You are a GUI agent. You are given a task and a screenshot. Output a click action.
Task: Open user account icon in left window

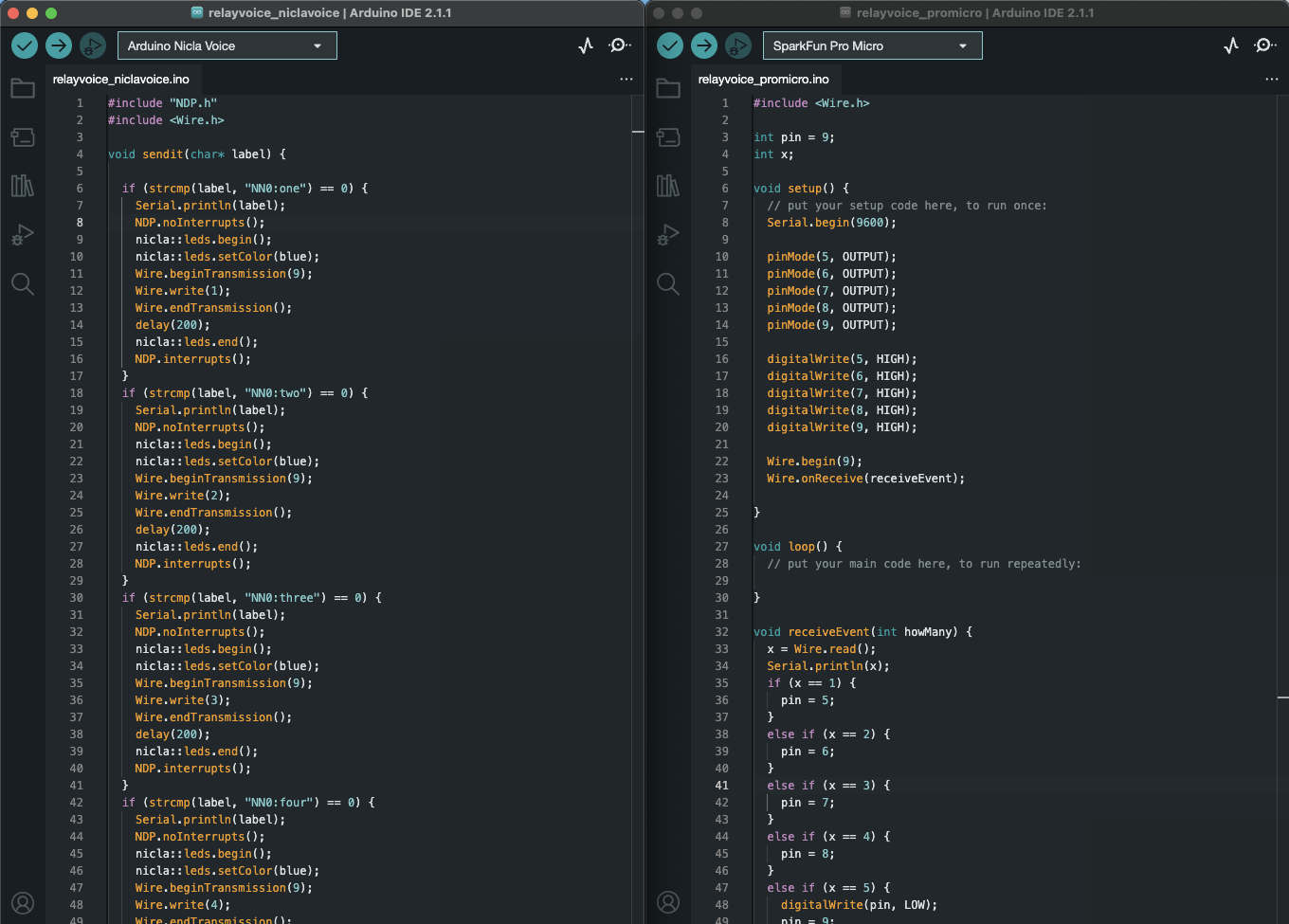[x=23, y=902]
